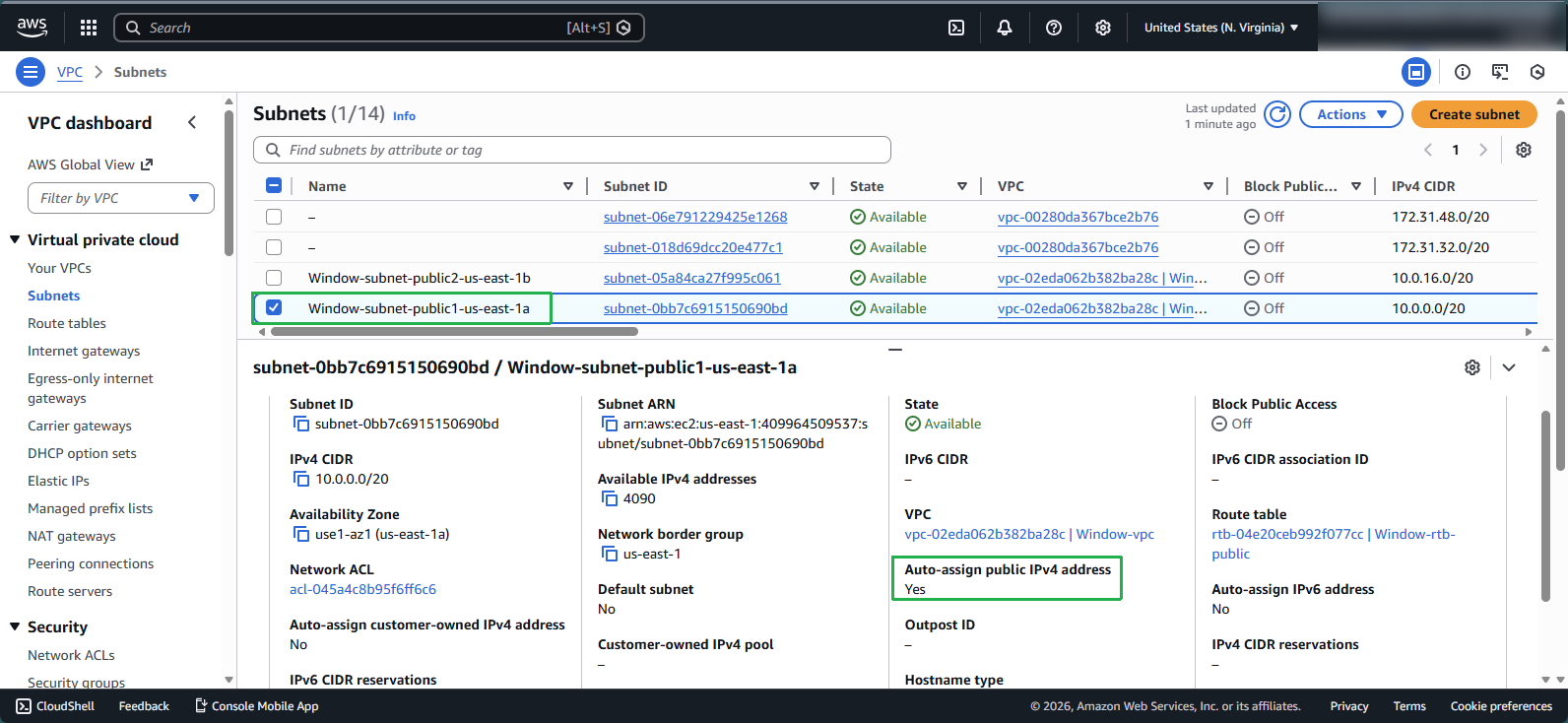Open the AWS home logo
This screenshot has height=723, width=1568.
(32, 28)
